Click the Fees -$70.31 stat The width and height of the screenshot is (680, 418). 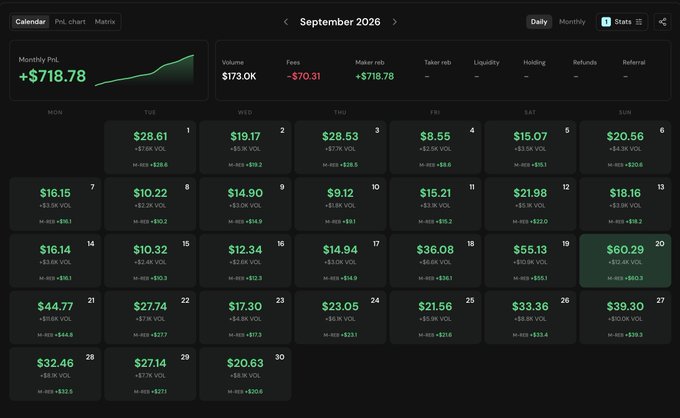click(303, 70)
